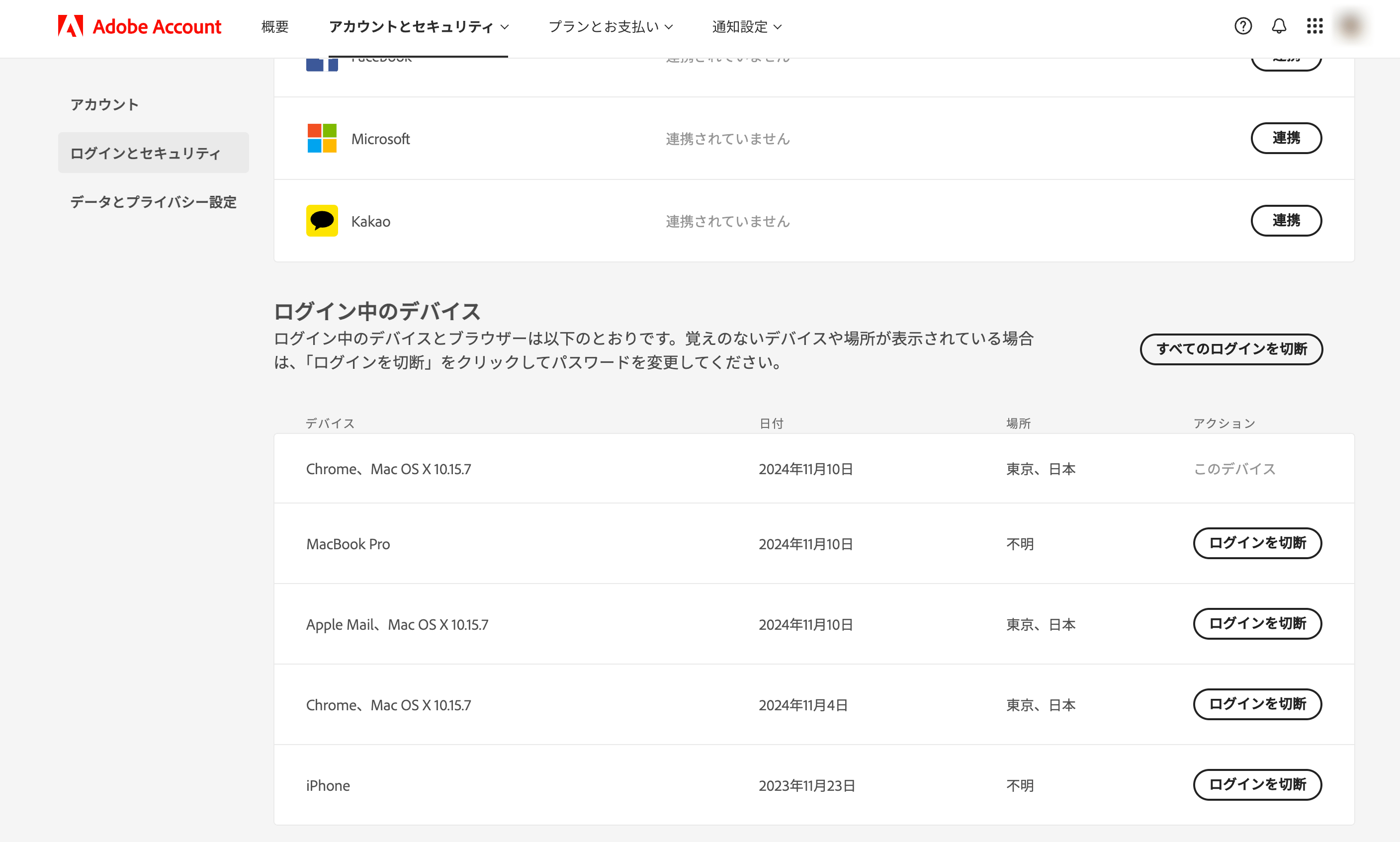Sign out the MacBook Pro device
Image resolution: width=1400 pixels, height=842 pixels.
pos(1257,543)
